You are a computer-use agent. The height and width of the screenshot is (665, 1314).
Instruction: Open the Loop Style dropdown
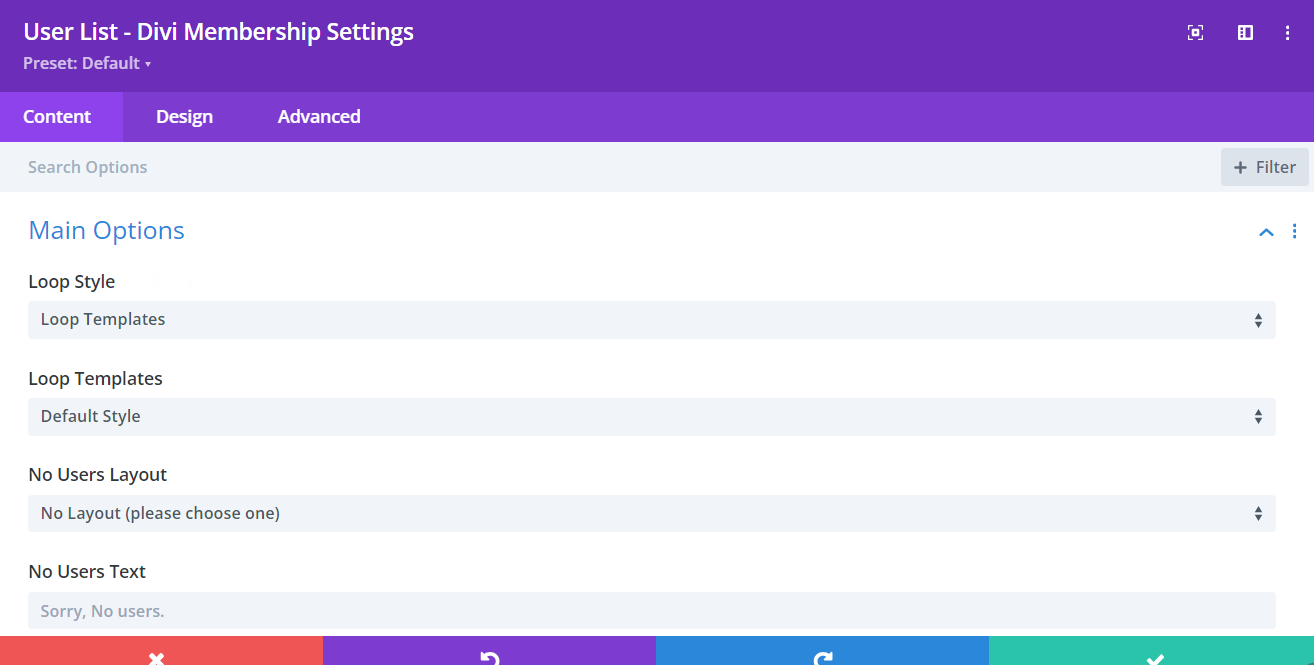pos(651,319)
